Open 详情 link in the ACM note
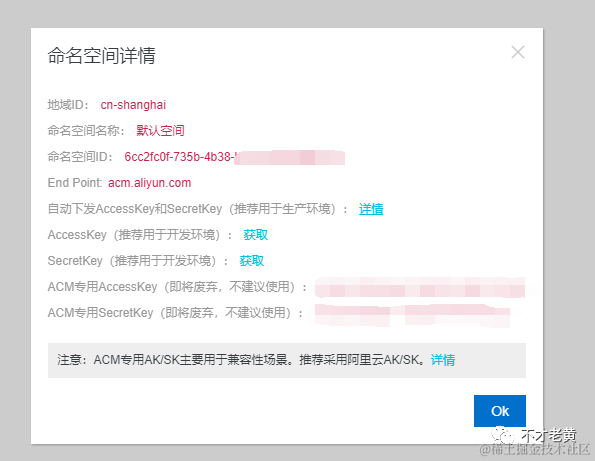Viewport: 595px width, 461px height. click(x=443, y=360)
